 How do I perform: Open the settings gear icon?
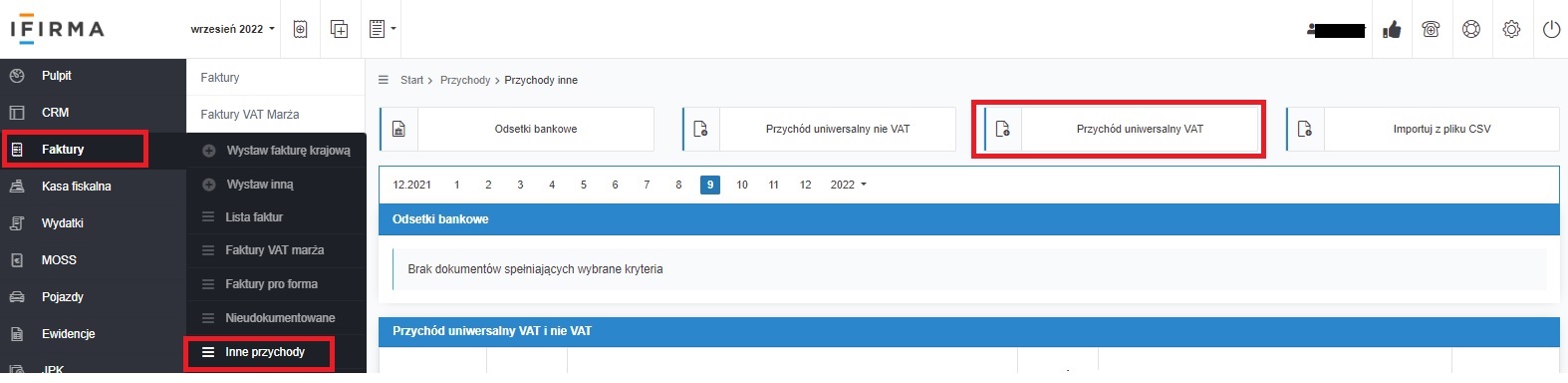coord(1511,30)
